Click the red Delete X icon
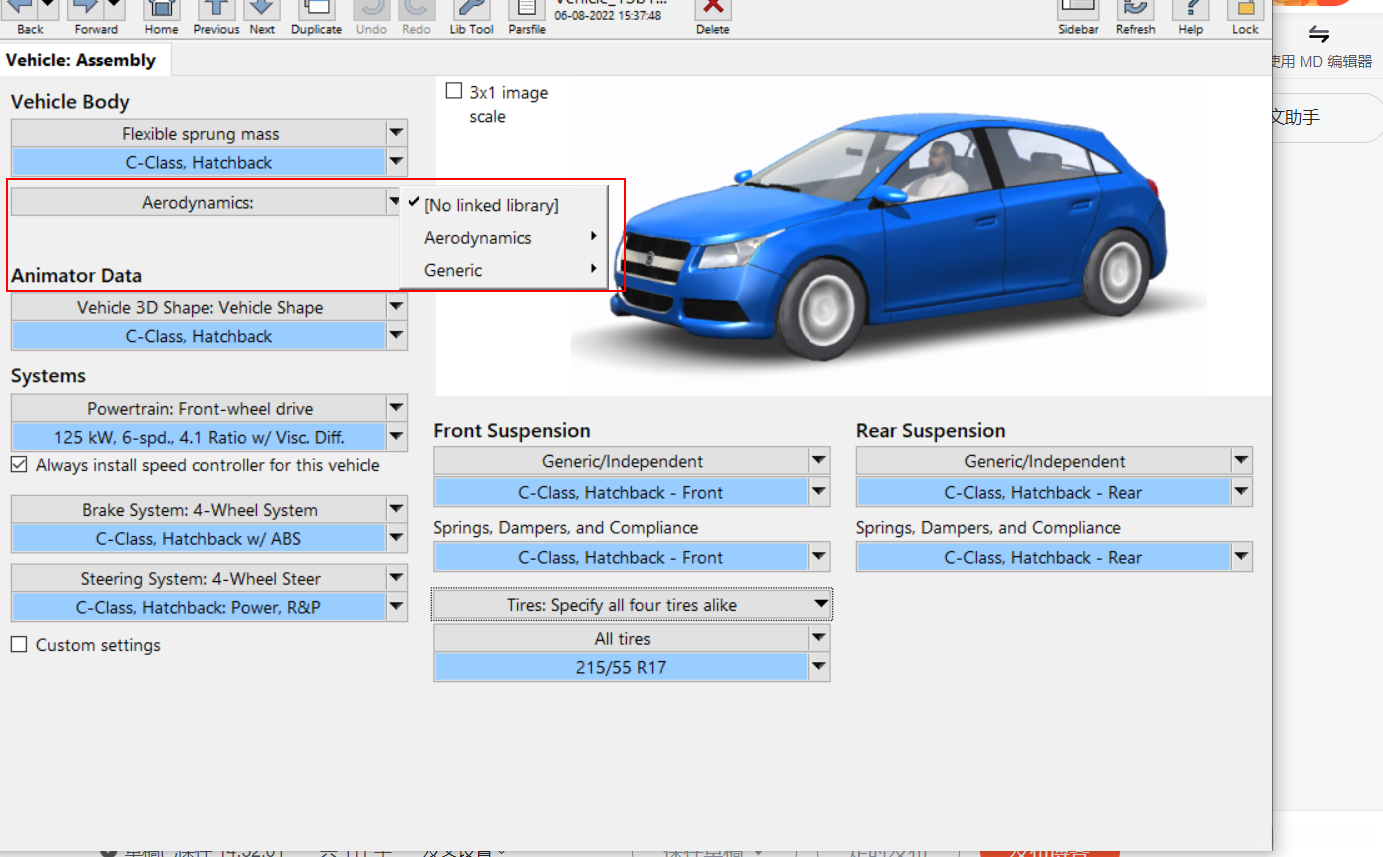1383x857 pixels. coord(712,10)
